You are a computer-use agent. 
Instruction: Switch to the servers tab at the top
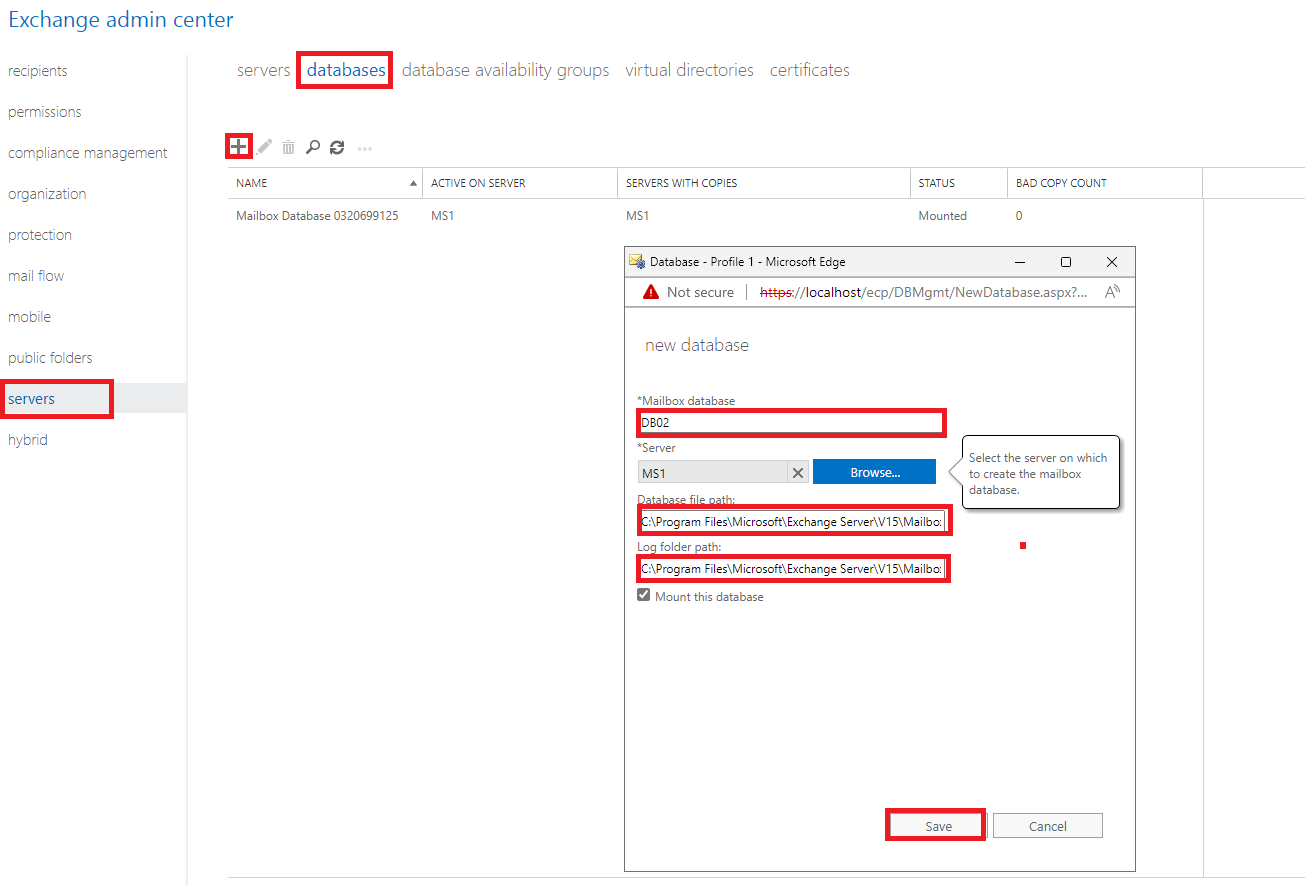click(263, 70)
